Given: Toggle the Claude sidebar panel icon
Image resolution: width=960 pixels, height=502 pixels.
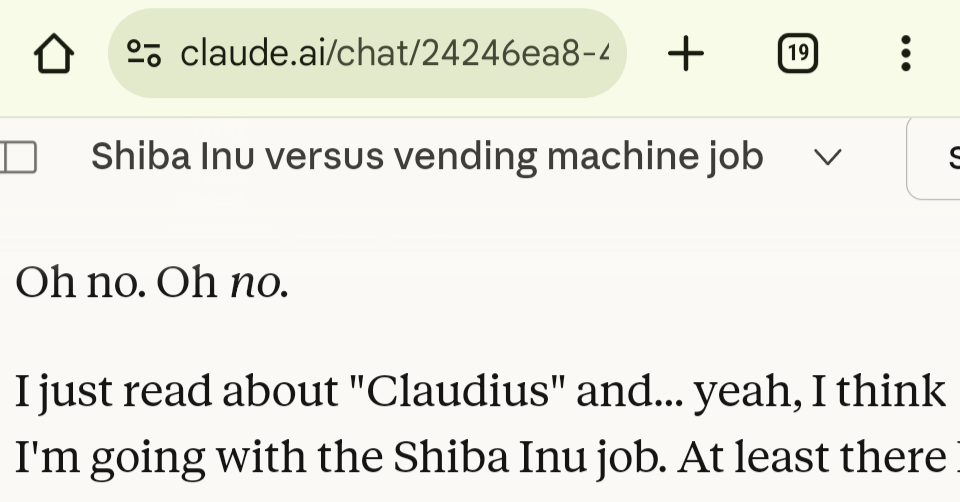Looking at the screenshot, I should [18, 157].
